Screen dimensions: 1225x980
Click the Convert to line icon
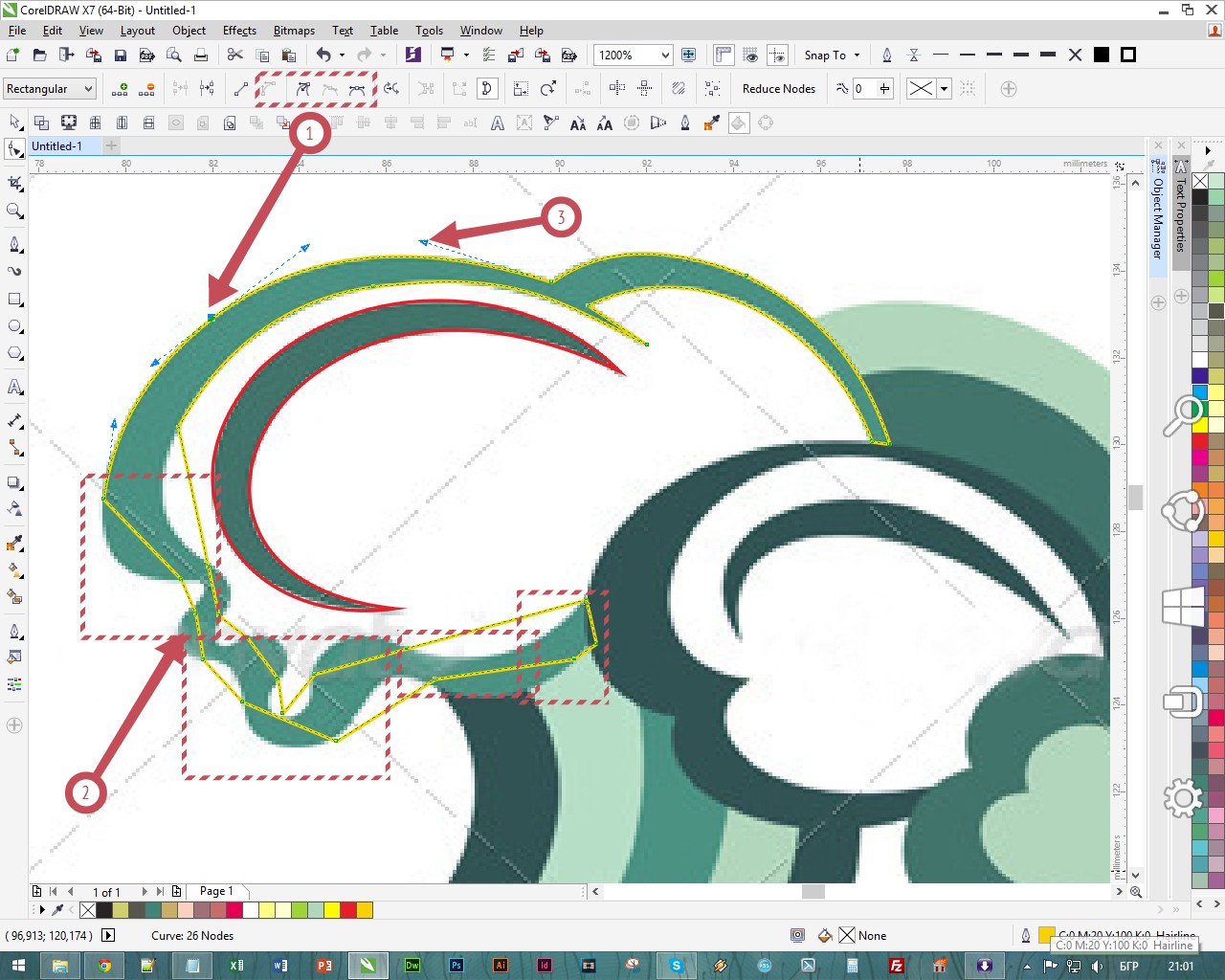[x=241, y=89]
